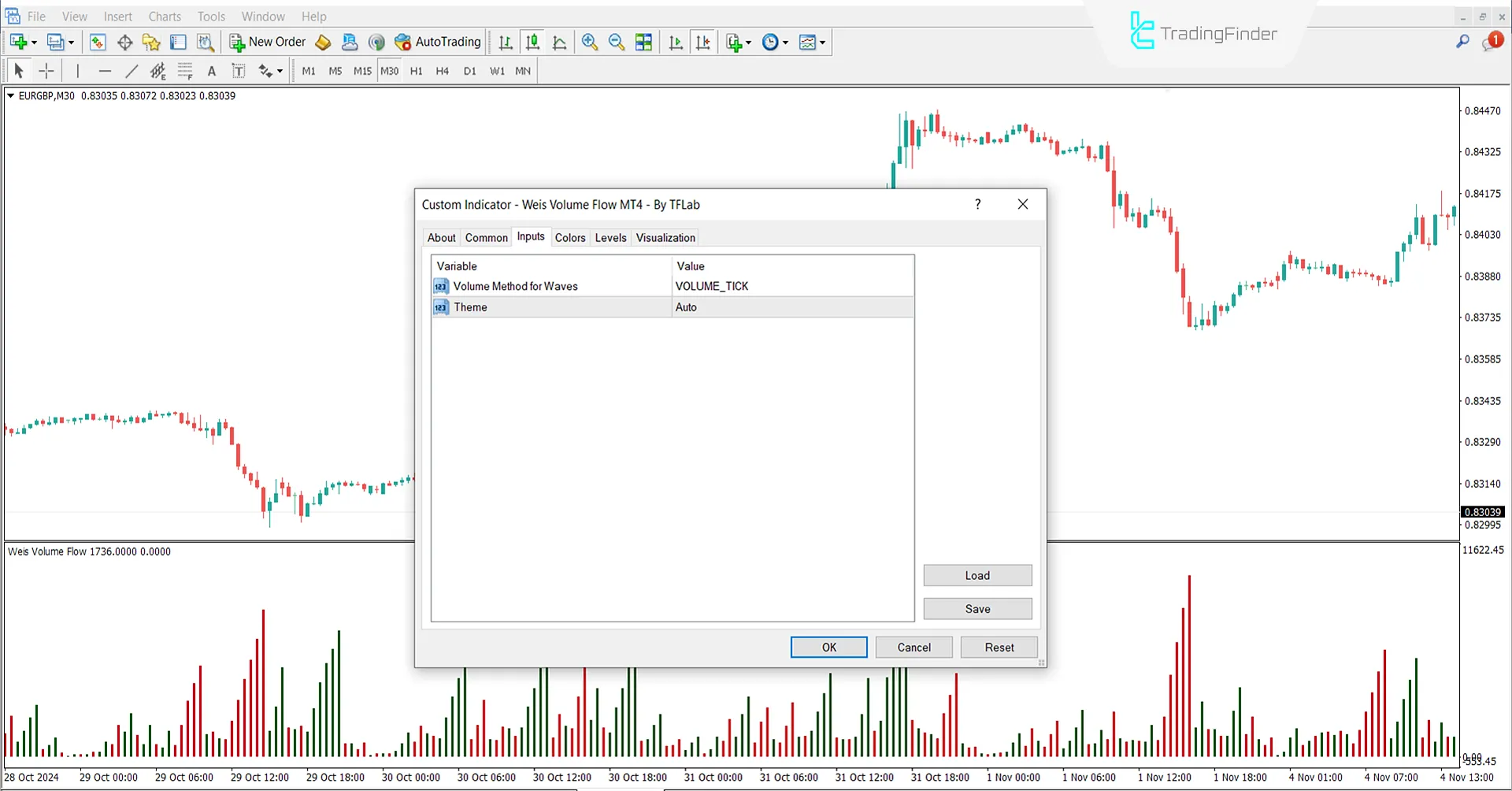Toggle the AutoTrading button

tap(438, 42)
